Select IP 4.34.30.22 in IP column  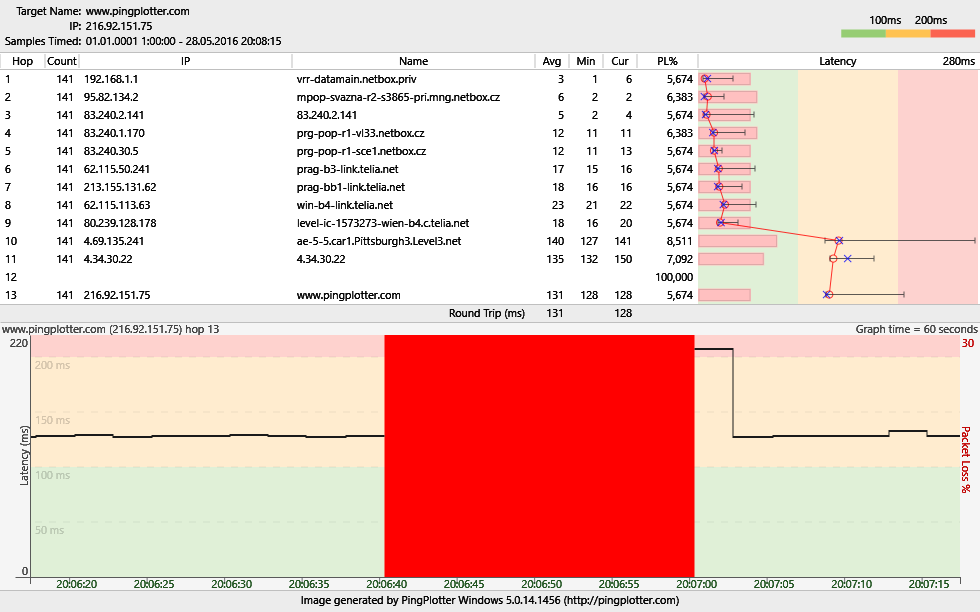(x=108, y=259)
